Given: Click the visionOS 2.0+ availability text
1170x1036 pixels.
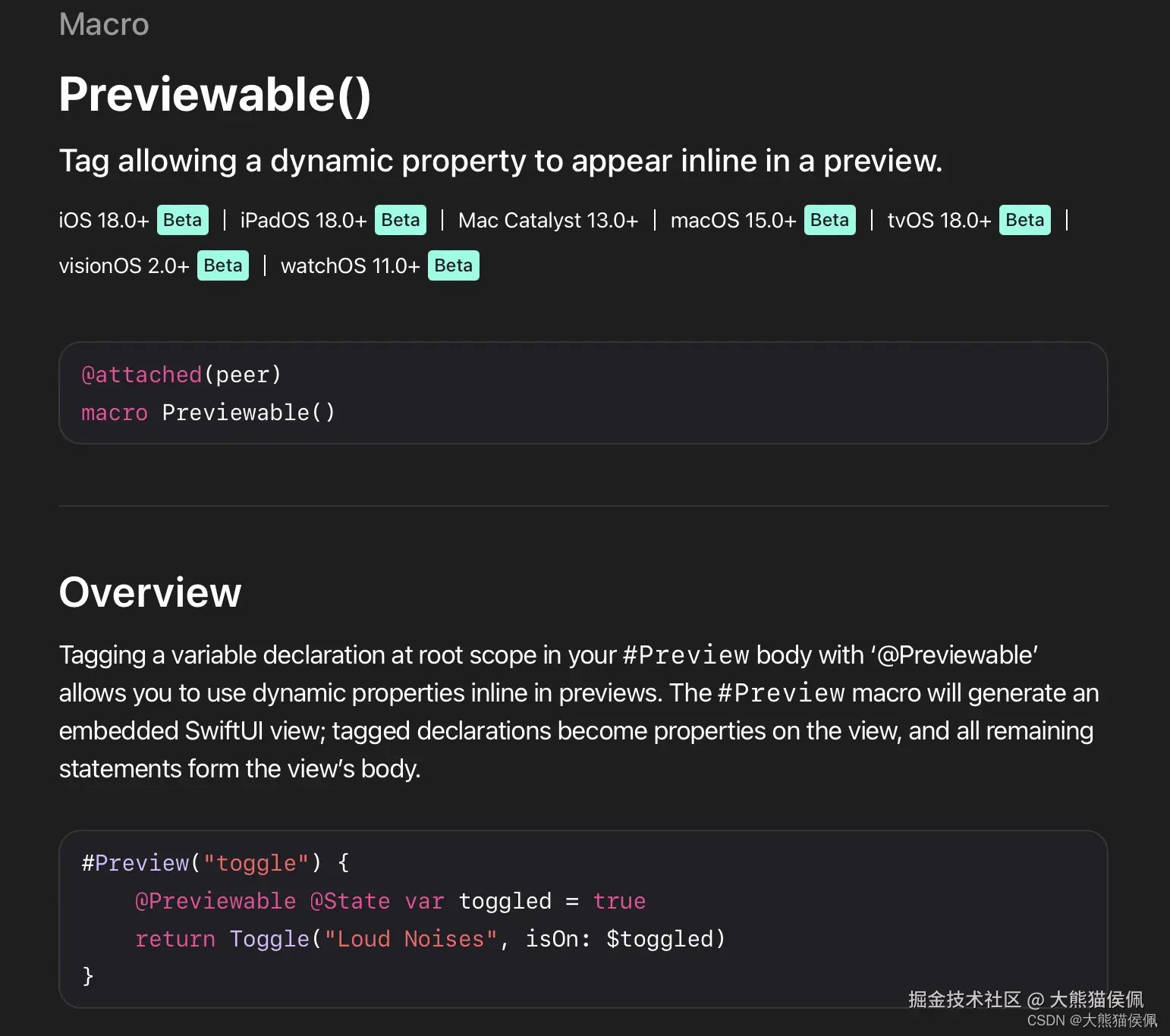Looking at the screenshot, I should 124,266.
